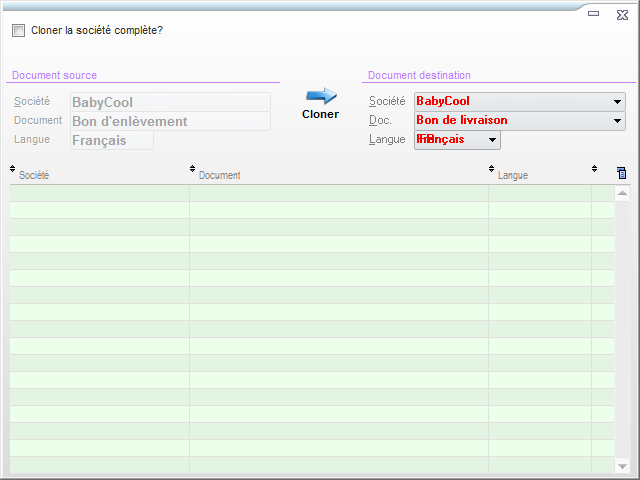640x480 pixels.
Task: Click the Document column header
Action: coord(338,175)
